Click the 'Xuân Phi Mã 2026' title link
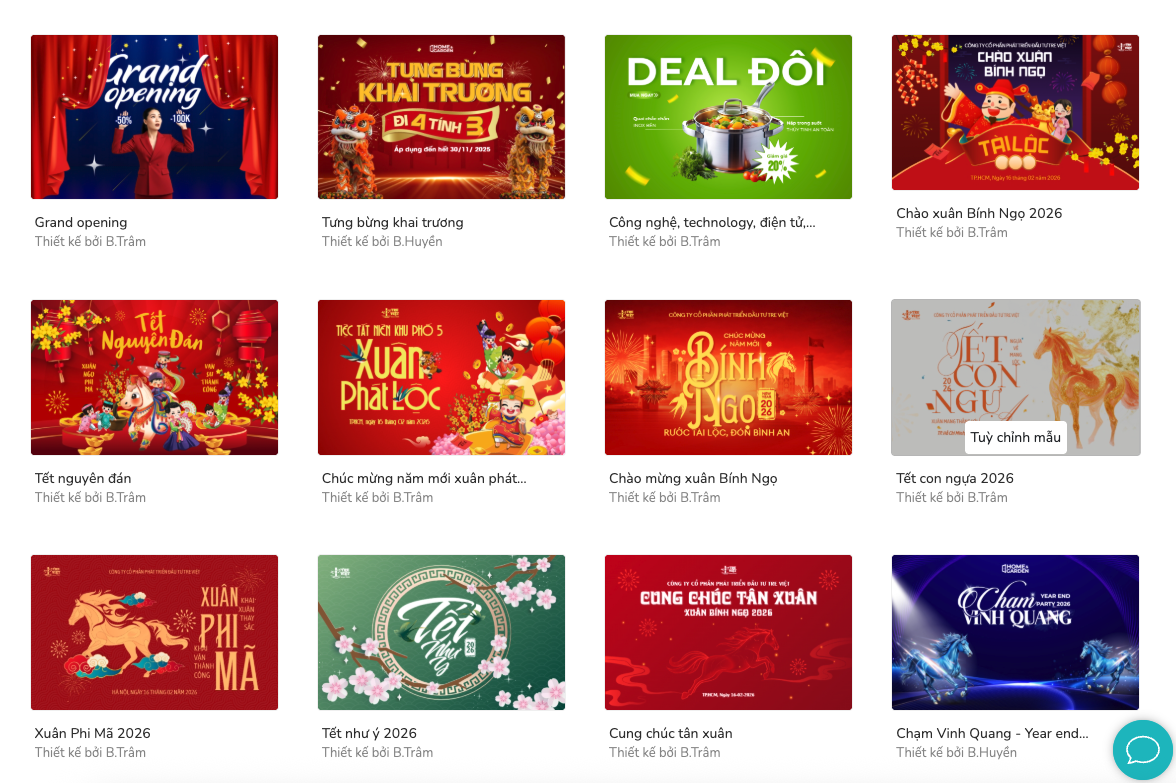The width and height of the screenshot is (1176, 783). [92, 733]
